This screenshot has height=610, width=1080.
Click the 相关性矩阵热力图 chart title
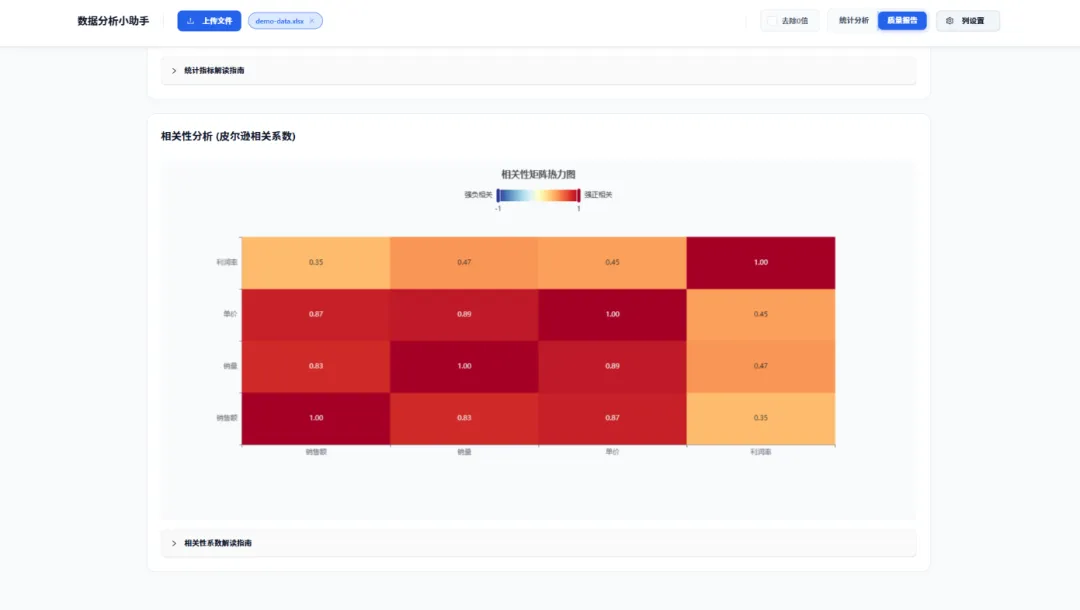pyautogui.click(x=538, y=174)
